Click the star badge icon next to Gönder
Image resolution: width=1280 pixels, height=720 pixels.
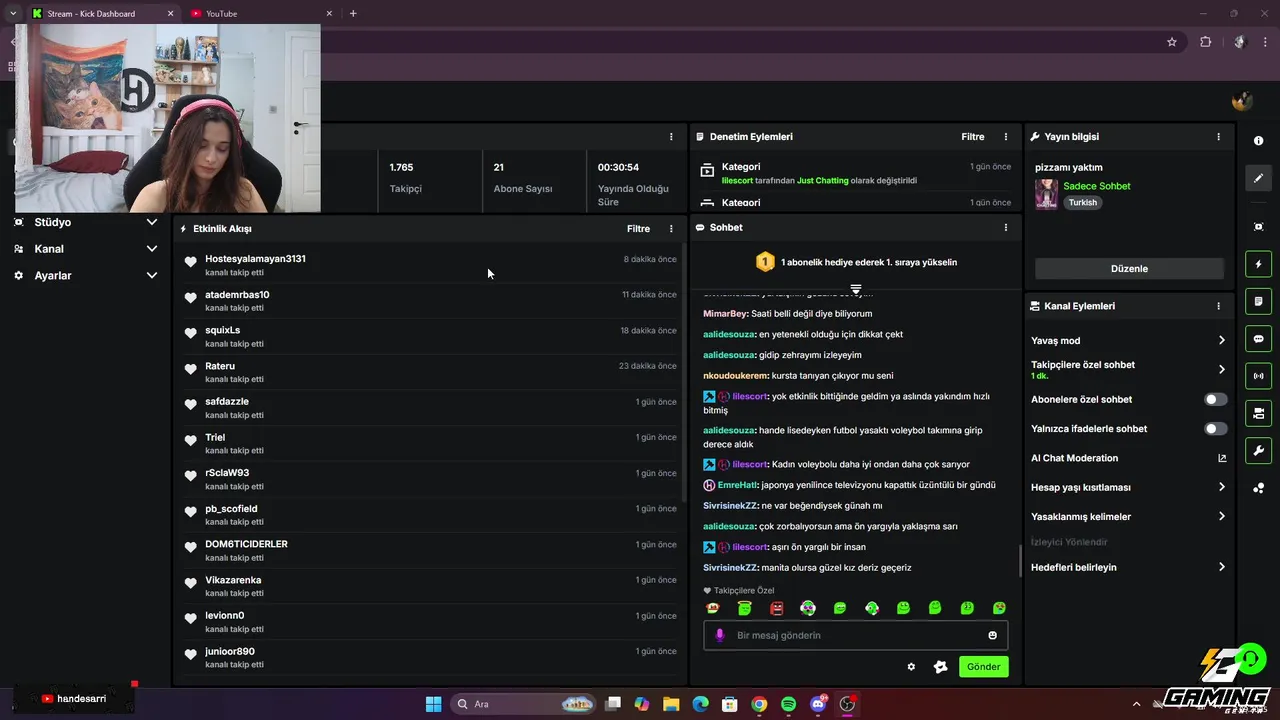coord(940,667)
